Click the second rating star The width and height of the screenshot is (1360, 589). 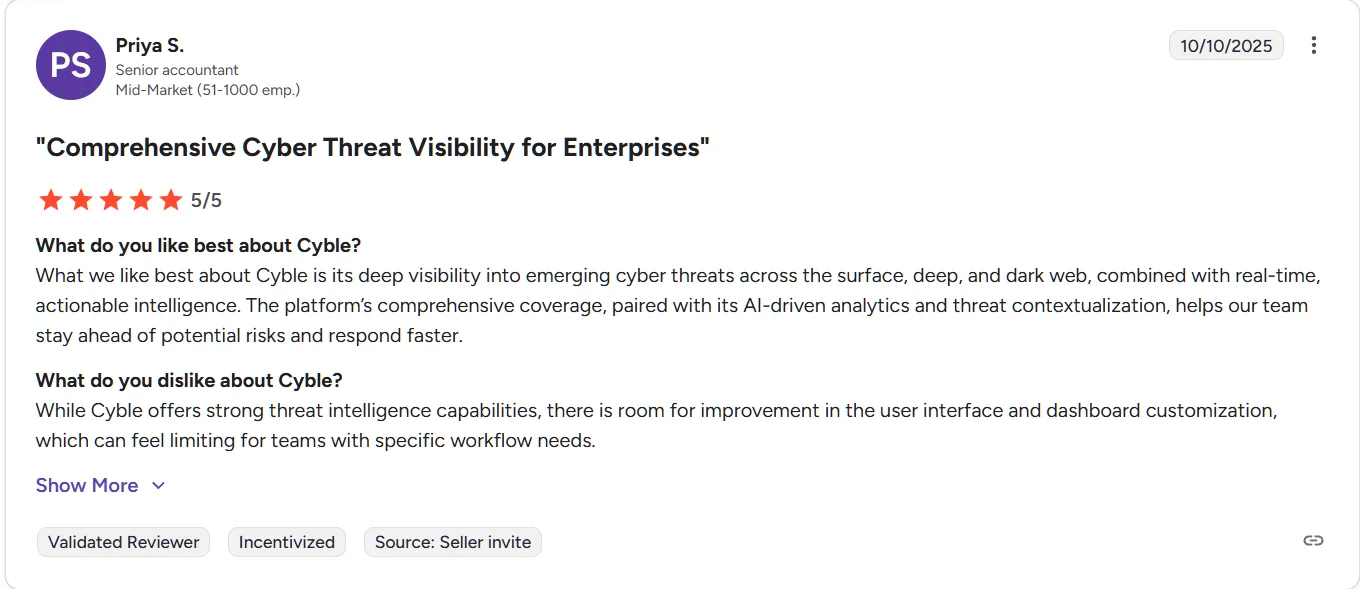pos(81,200)
